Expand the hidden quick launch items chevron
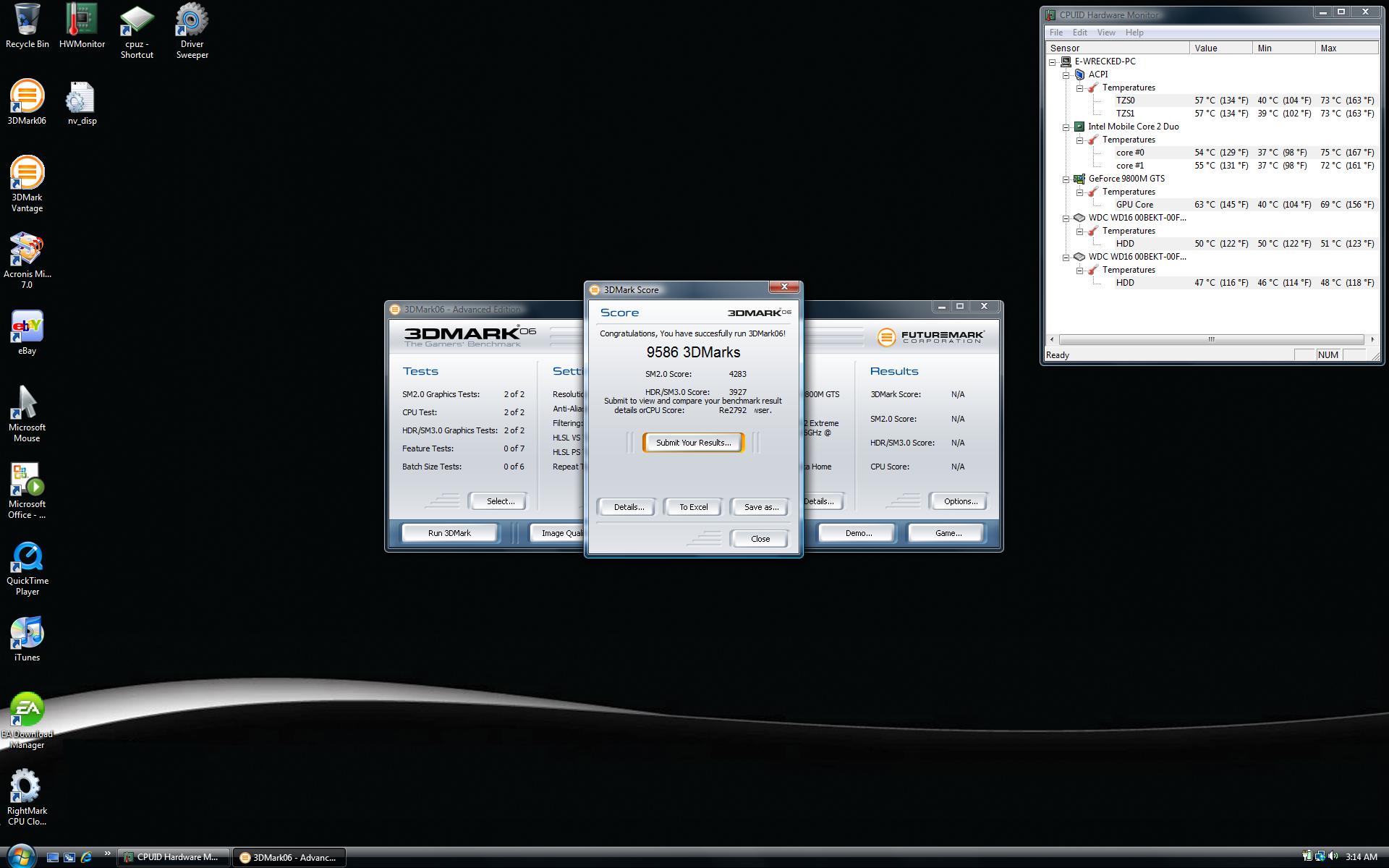This screenshot has height=868, width=1389. [x=108, y=854]
